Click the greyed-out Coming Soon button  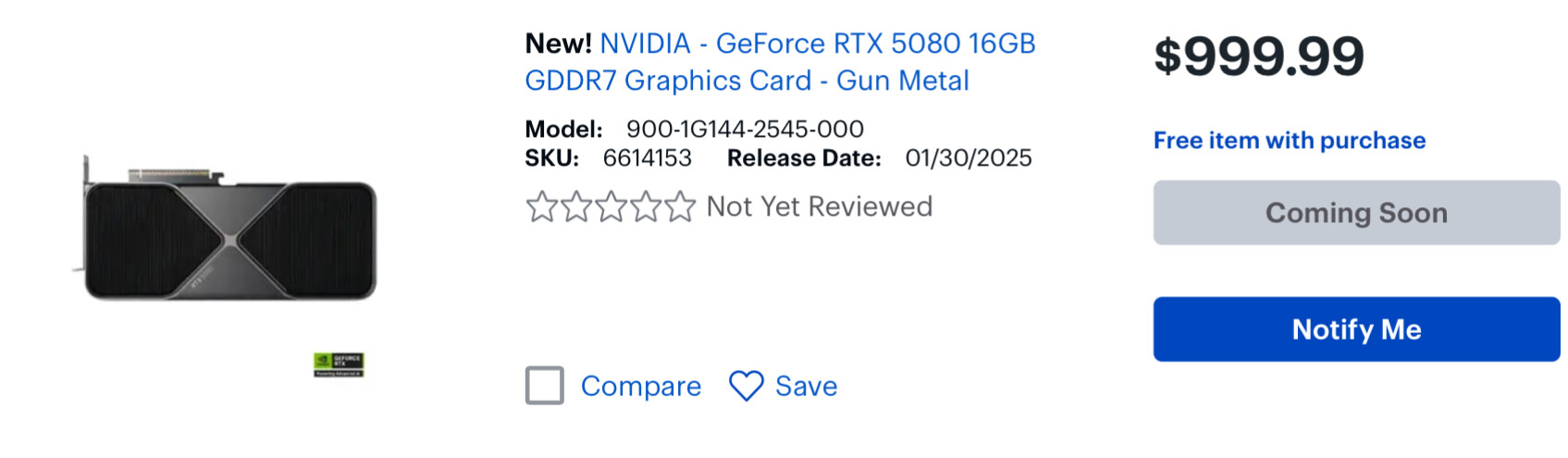[x=1356, y=213]
